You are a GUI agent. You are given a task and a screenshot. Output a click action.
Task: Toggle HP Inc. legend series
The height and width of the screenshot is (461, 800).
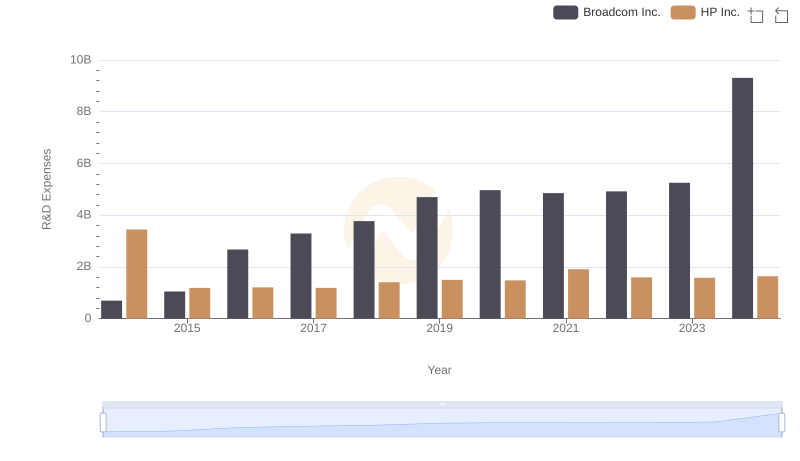pos(705,12)
